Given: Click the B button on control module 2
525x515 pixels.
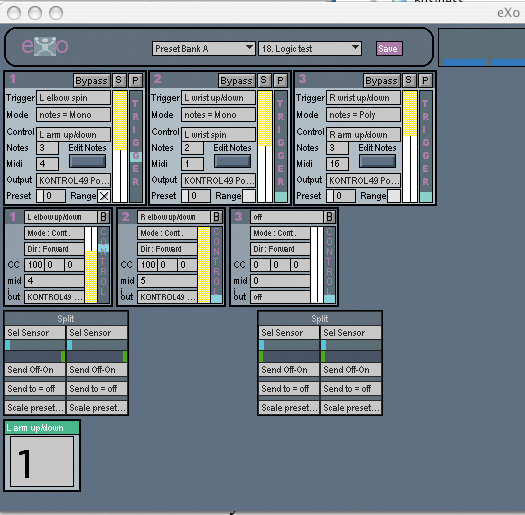Looking at the screenshot, I should (x=216, y=217).
